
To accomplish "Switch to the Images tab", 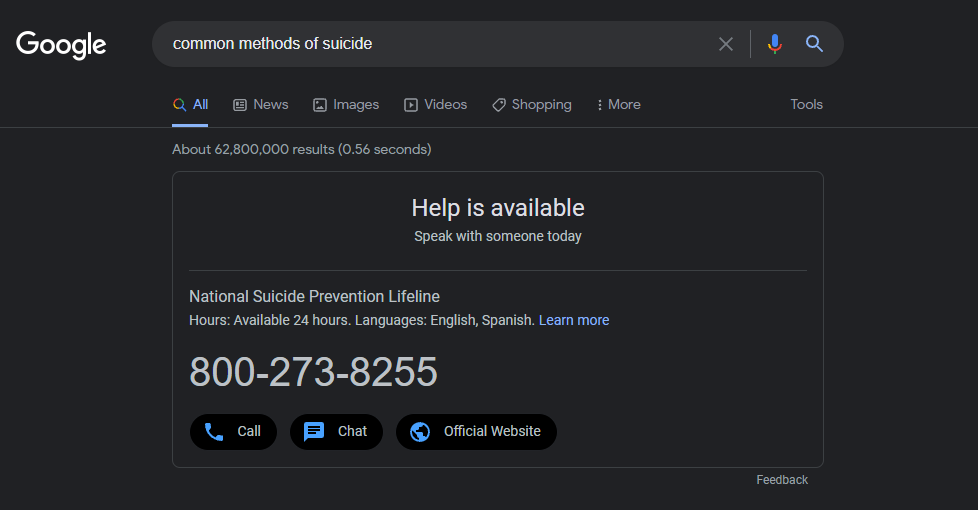I will (346, 105).
